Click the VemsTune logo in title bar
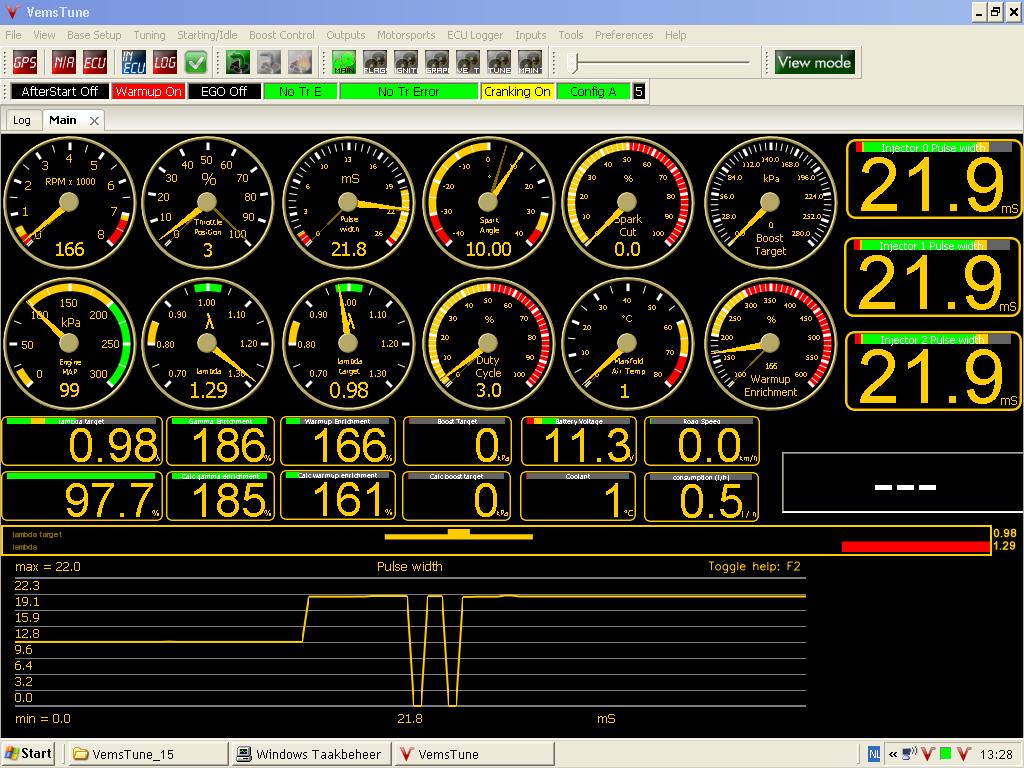The height and width of the screenshot is (768, 1024). (12, 12)
